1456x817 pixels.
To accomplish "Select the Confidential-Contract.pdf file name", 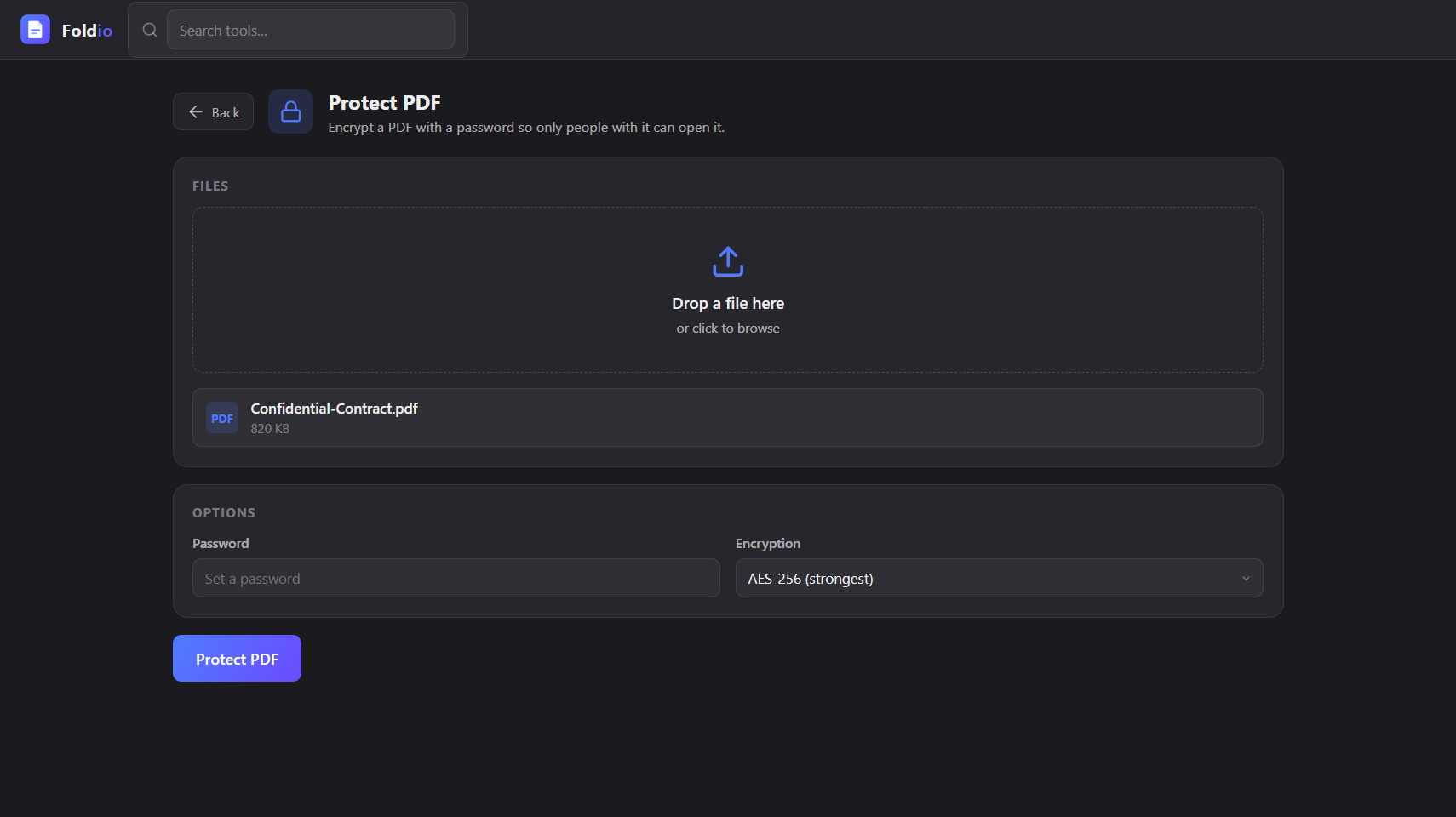I will tap(334, 408).
